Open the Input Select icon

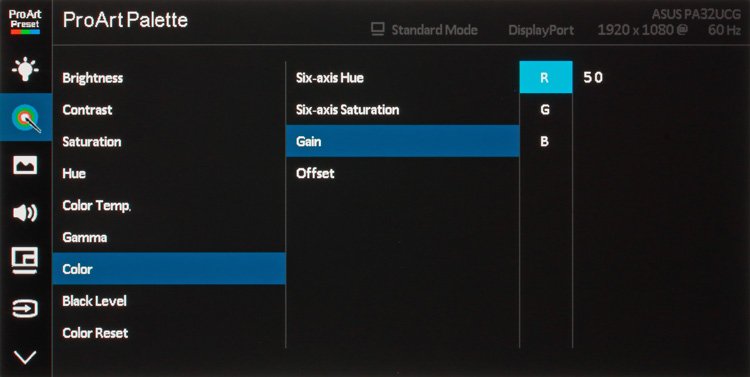(25, 309)
